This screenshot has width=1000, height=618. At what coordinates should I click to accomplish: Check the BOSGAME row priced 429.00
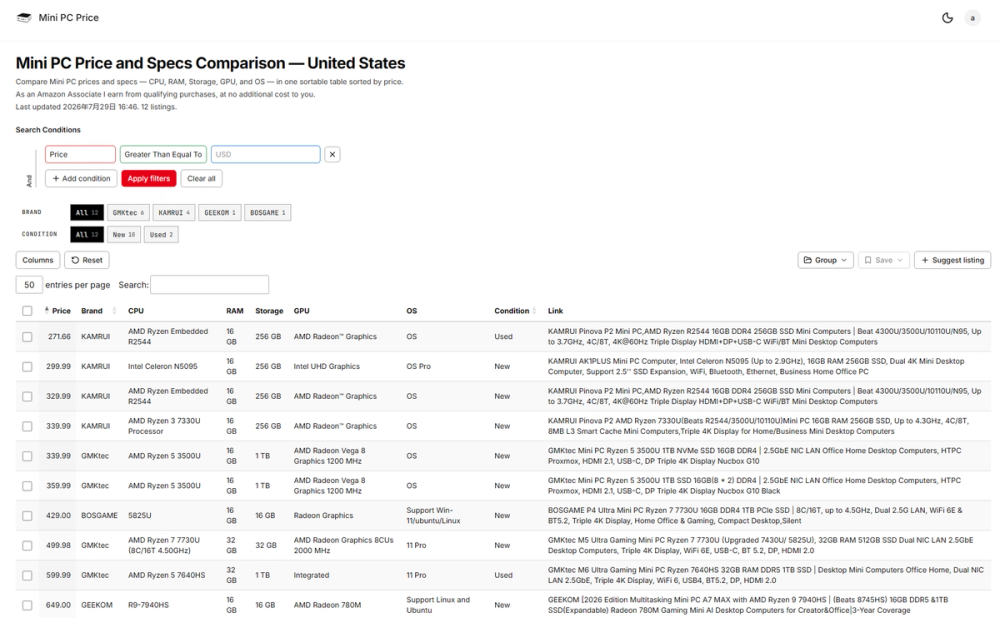(27, 516)
